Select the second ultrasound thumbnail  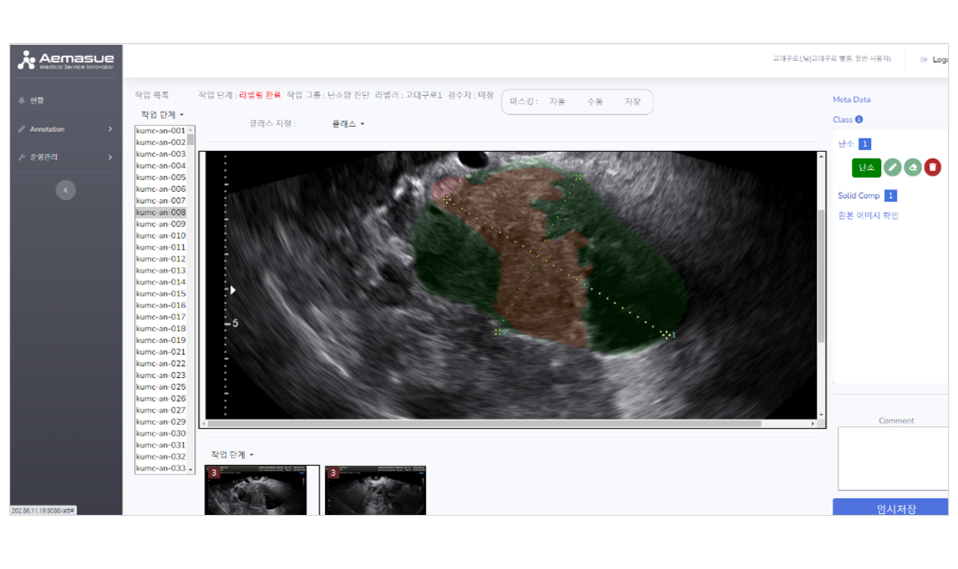pyautogui.click(x=375, y=490)
